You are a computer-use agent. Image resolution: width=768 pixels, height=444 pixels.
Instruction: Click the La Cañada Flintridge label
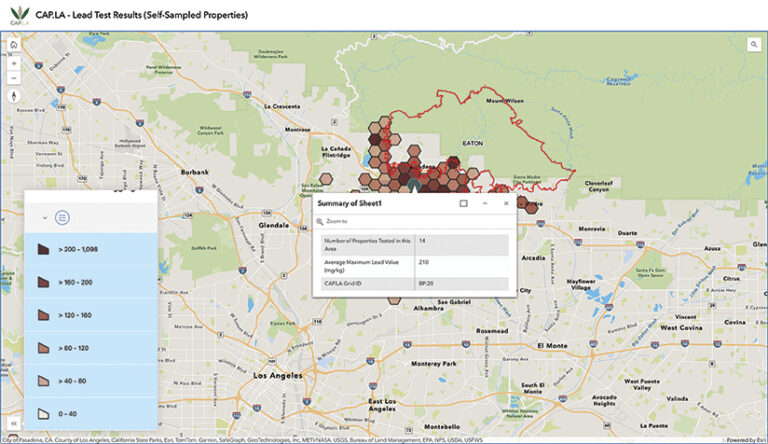(336, 151)
